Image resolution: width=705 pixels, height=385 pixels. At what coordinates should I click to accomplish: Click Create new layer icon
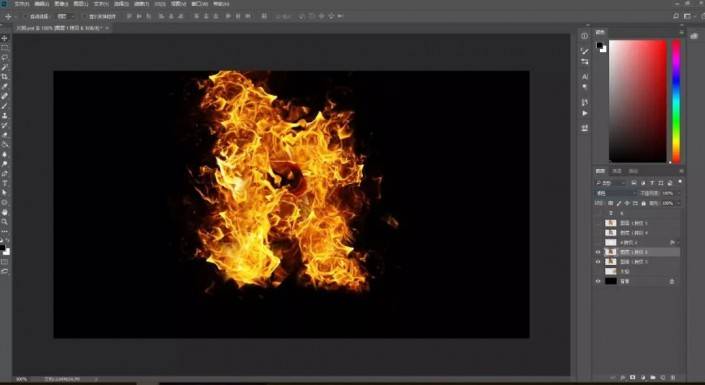tap(663, 377)
